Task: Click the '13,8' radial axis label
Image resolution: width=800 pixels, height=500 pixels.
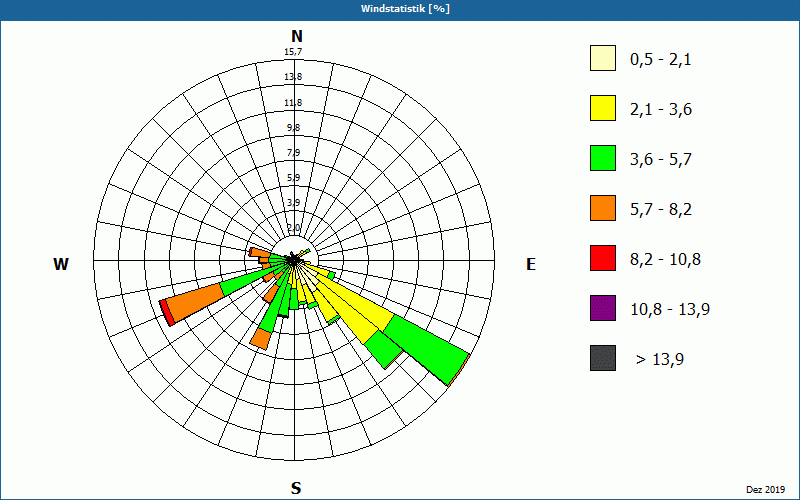Action: click(x=293, y=77)
